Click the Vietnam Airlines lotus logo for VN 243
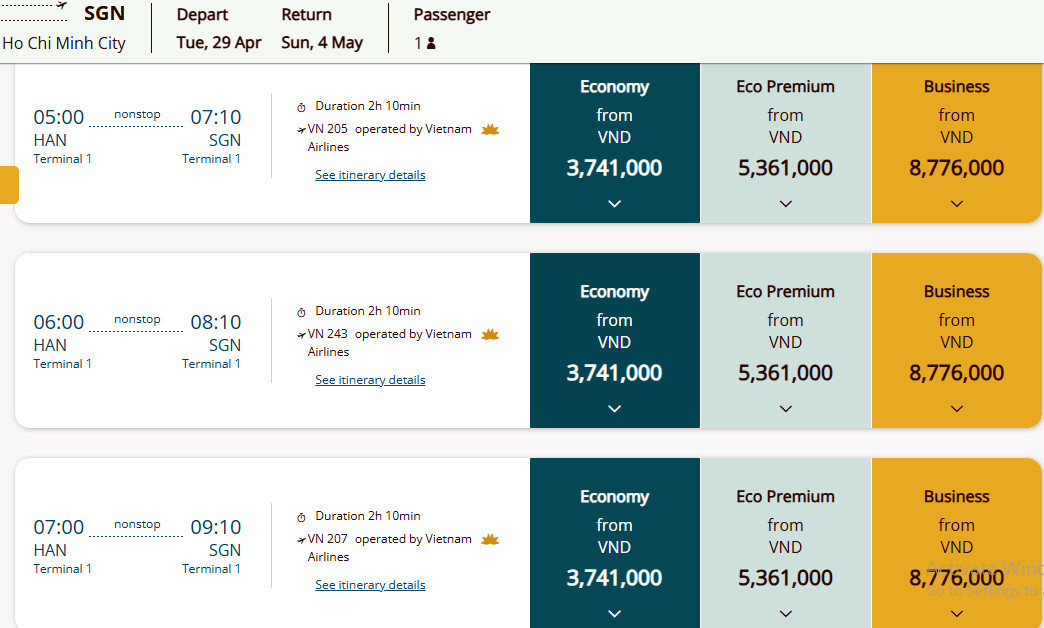 pos(490,334)
